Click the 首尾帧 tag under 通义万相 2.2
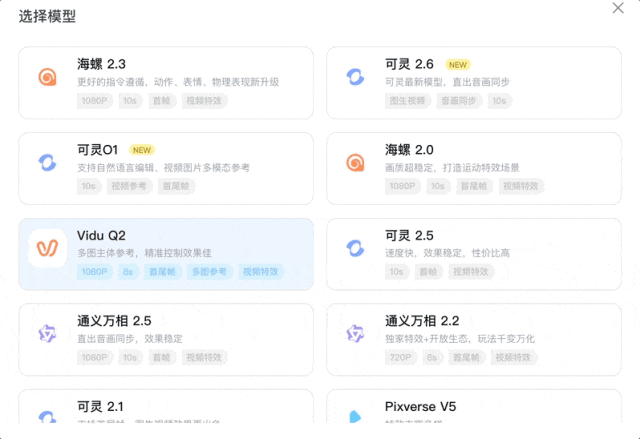 466,358
